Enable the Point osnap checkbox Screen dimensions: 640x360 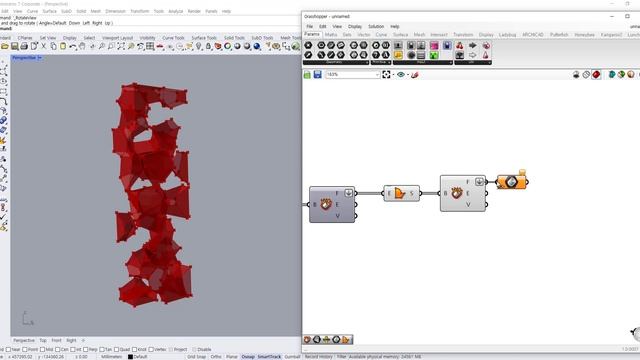pyautogui.click(x=25, y=350)
